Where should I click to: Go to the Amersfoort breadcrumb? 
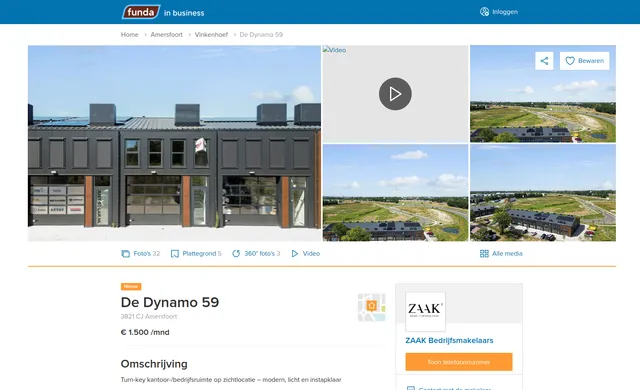point(167,35)
